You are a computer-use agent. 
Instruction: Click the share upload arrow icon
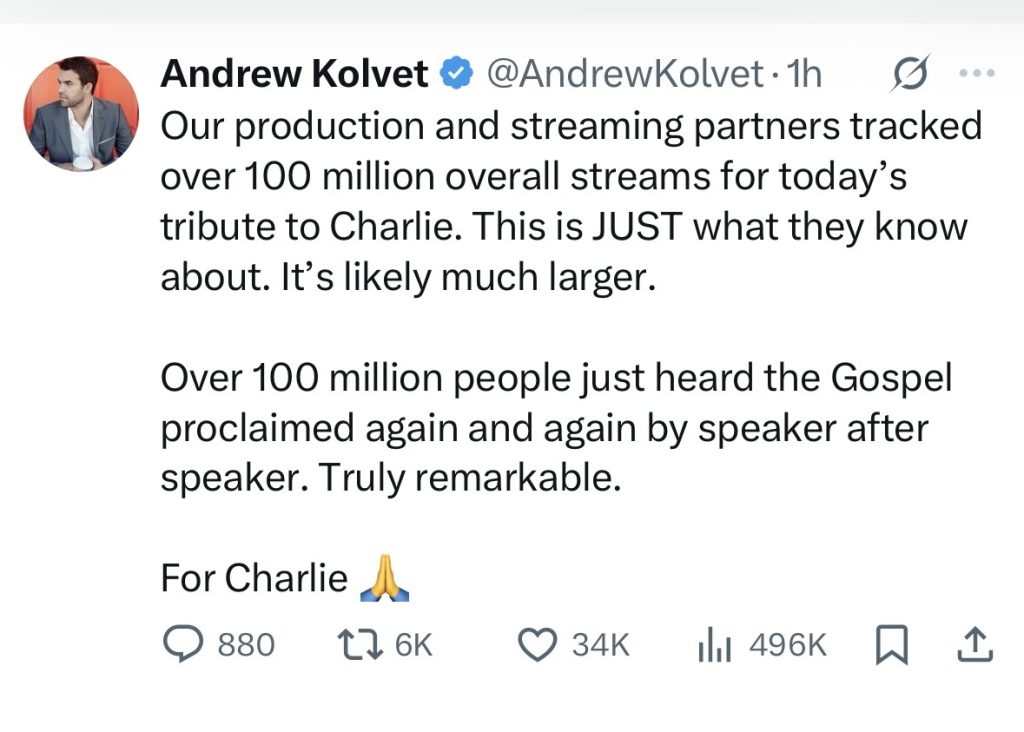[975, 645]
